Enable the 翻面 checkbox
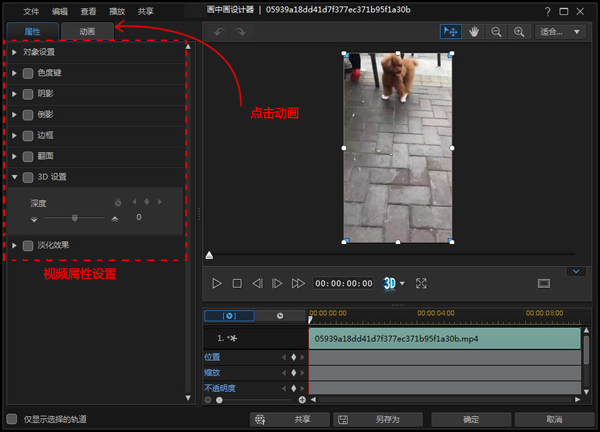This screenshot has width=600, height=432. point(28,156)
